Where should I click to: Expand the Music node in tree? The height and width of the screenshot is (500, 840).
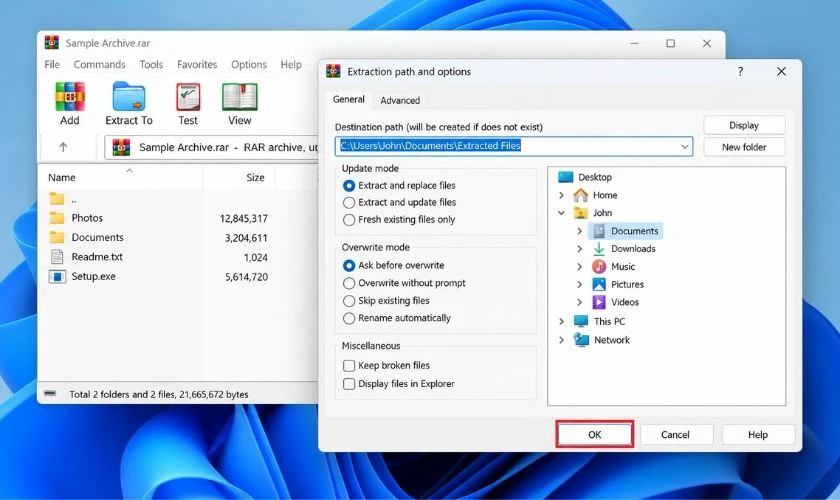click(x=579, y=266)
